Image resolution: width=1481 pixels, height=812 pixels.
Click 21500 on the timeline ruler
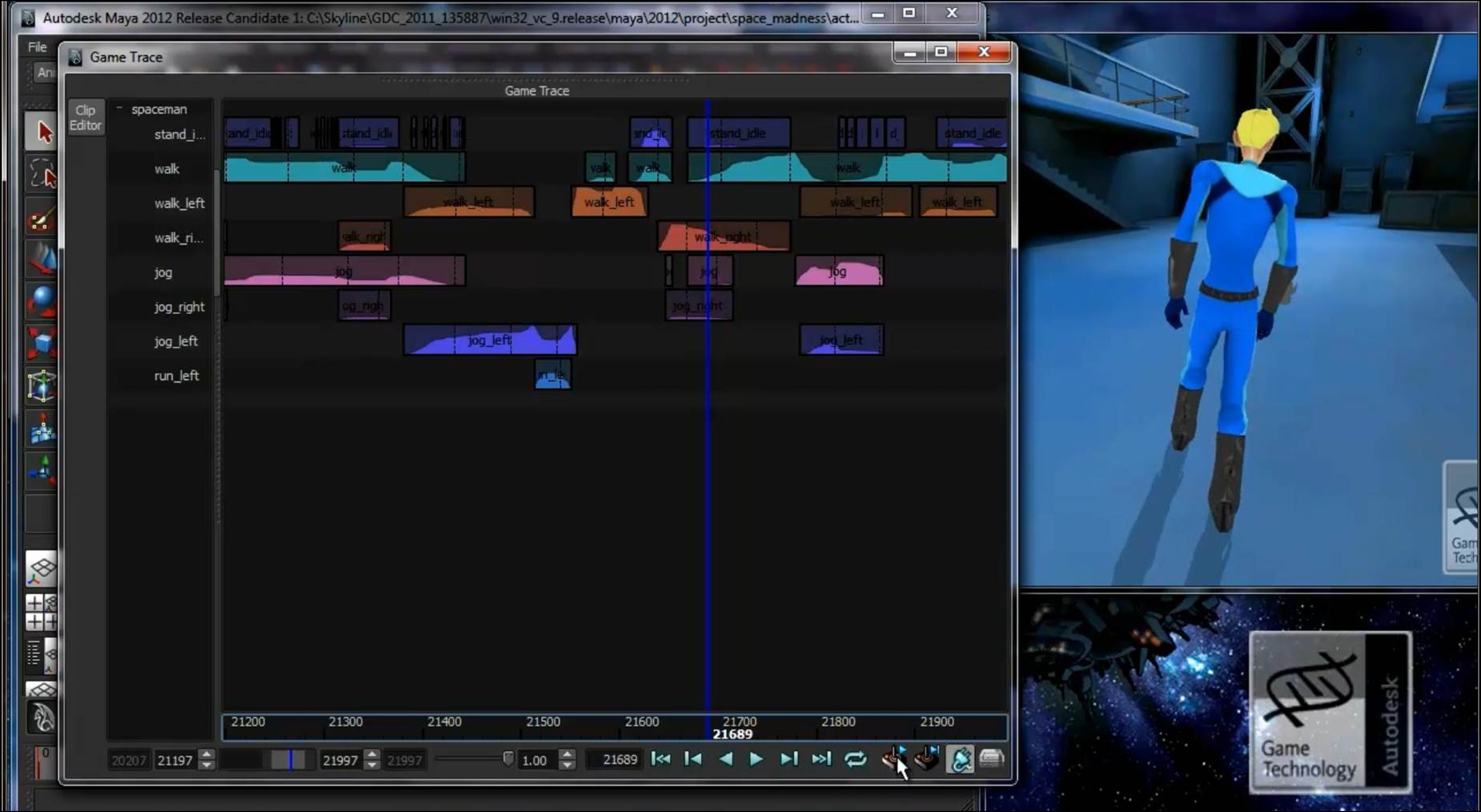(543, 721)
